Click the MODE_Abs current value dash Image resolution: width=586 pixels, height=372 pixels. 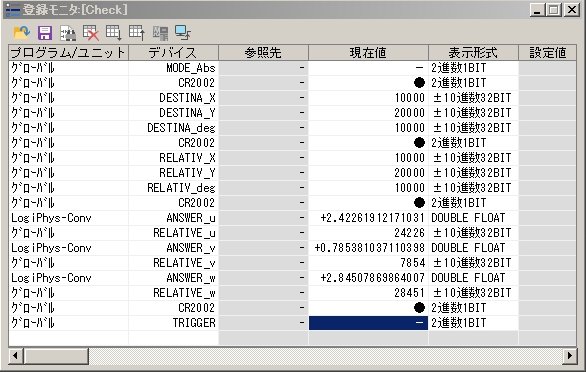(x=368, y=68)
